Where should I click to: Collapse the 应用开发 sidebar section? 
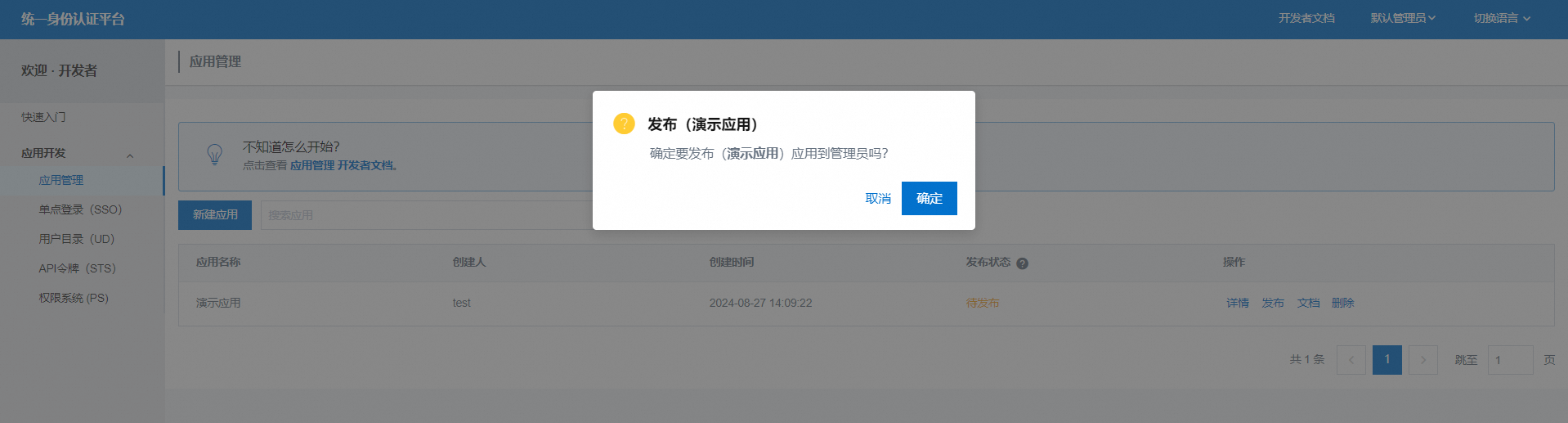(130, 155)
